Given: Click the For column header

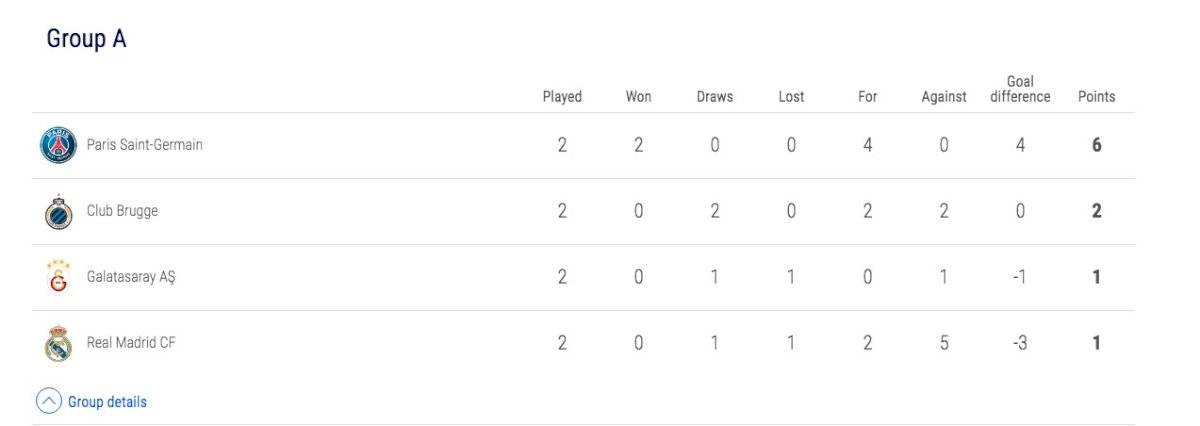Looking at the screenshot, I should [x=867, y=97].
